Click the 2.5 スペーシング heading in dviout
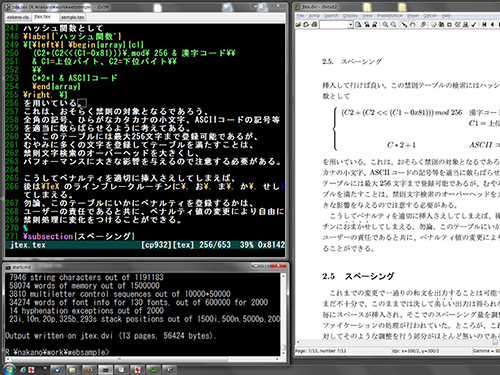 coord(358,276)
